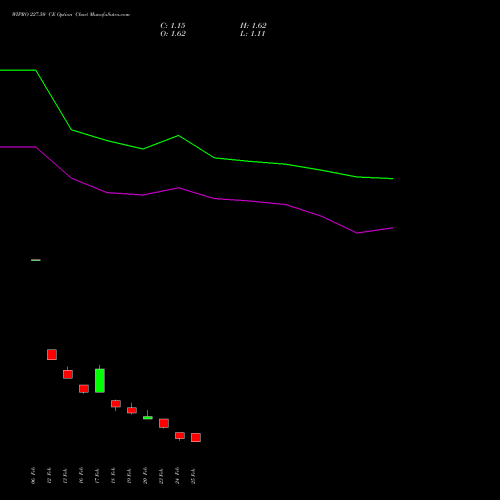
Task: Click the '17 Feb' date axis label
Action: (97, 476)
